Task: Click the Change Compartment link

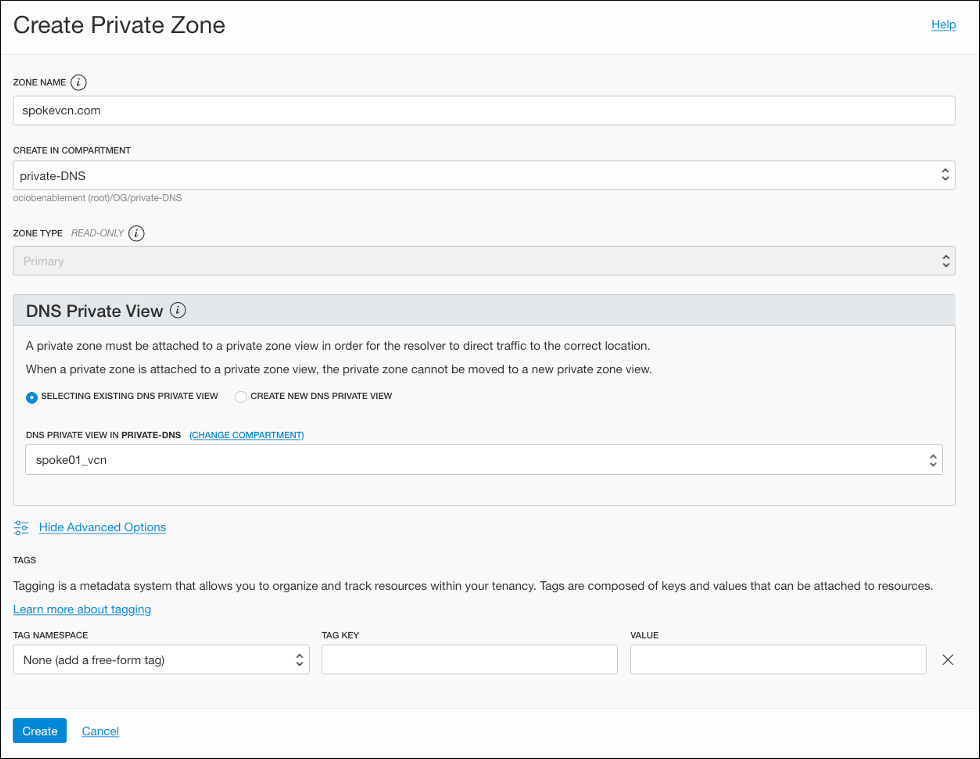Action: coord(247,435)
